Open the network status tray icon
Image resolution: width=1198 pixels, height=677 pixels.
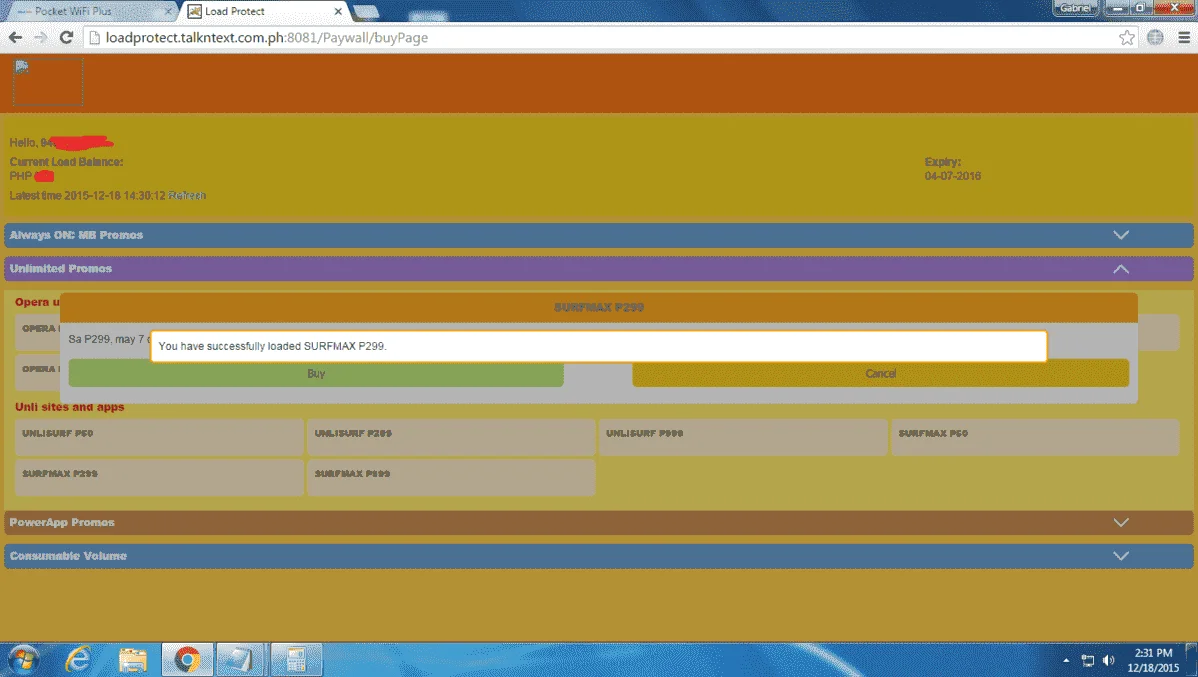coord(1087,660)
